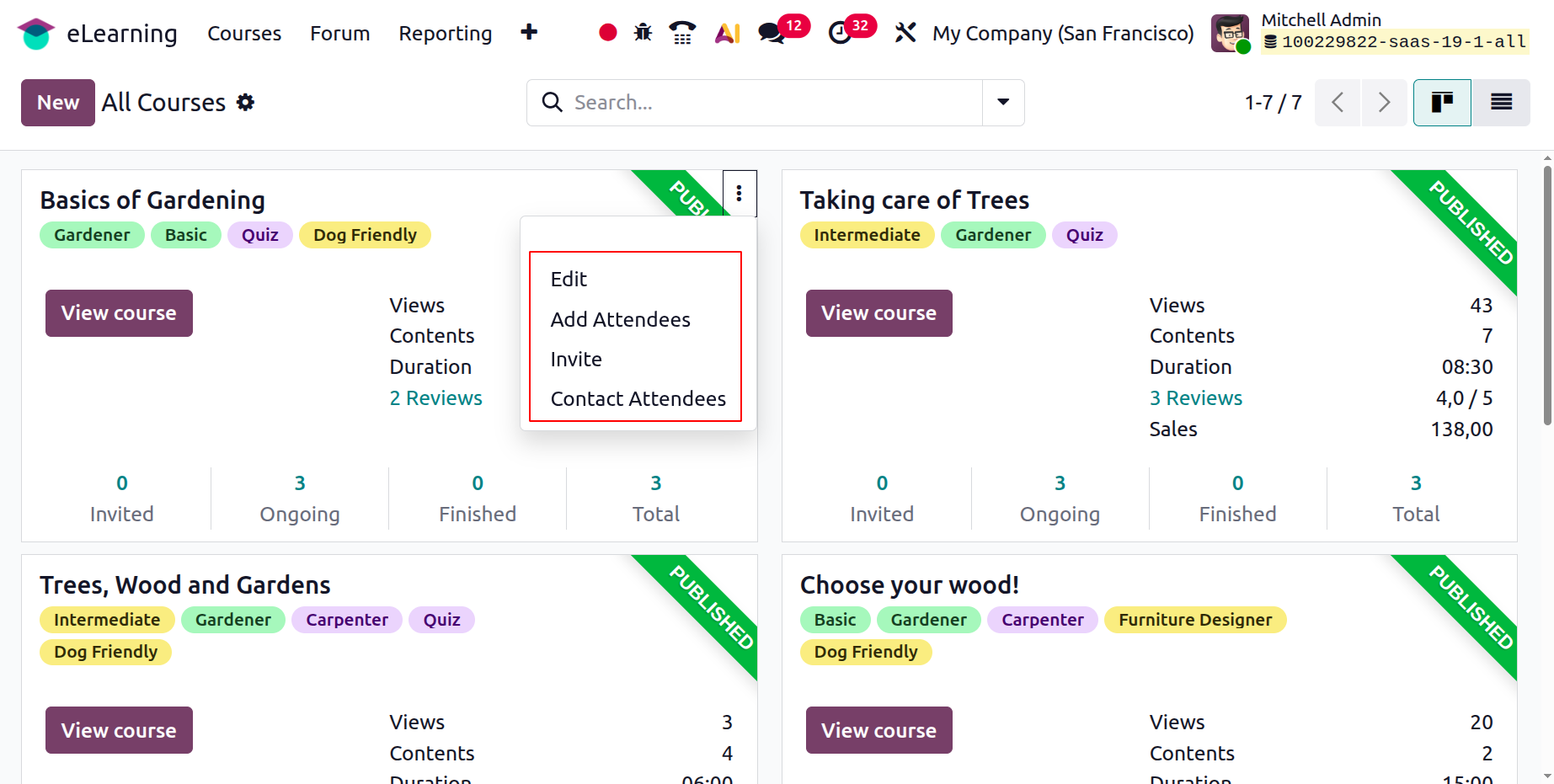This screenshot has width=1554, height=784.
Task: Launch the AI assistant icon
Action: click(727, 33)
